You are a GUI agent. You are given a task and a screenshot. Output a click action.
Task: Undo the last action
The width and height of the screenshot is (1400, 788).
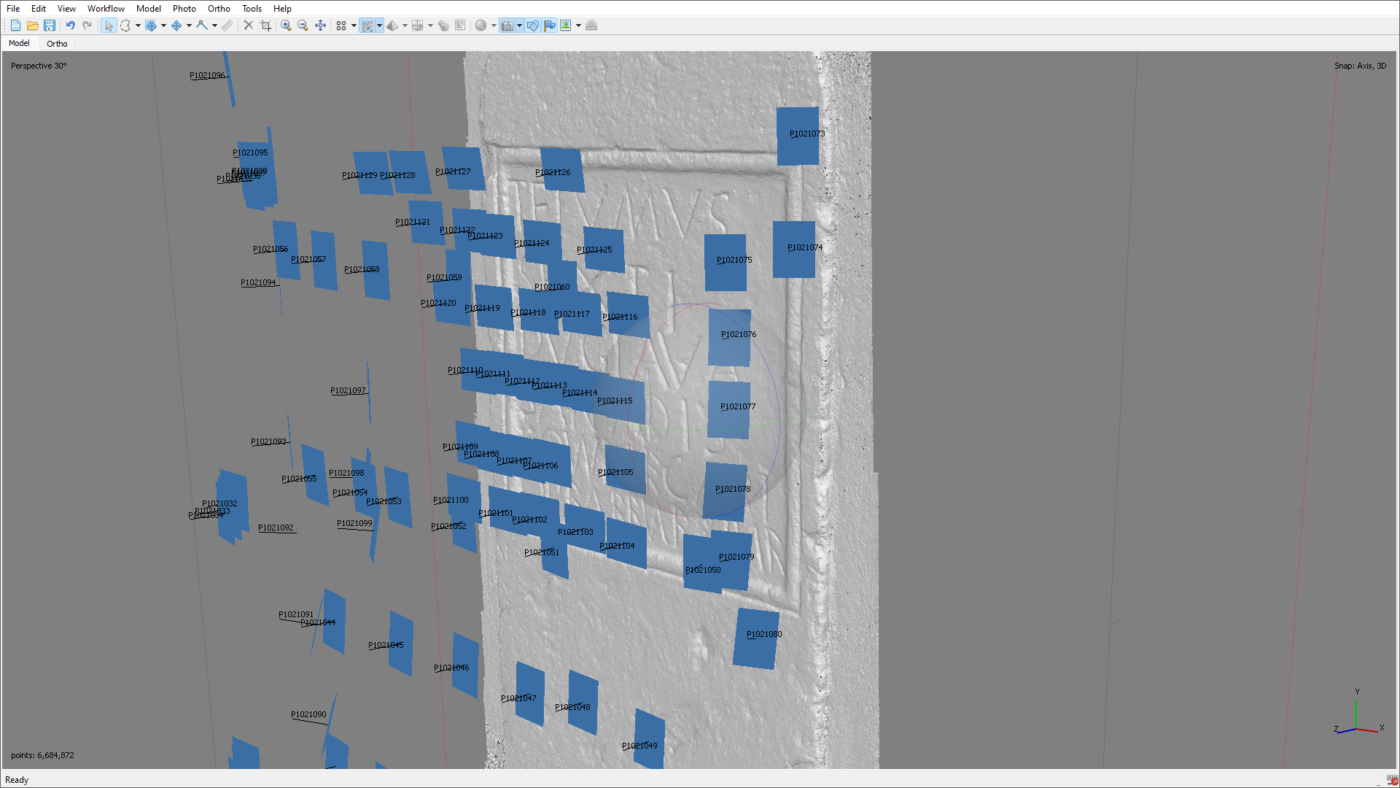click(70, 25)
